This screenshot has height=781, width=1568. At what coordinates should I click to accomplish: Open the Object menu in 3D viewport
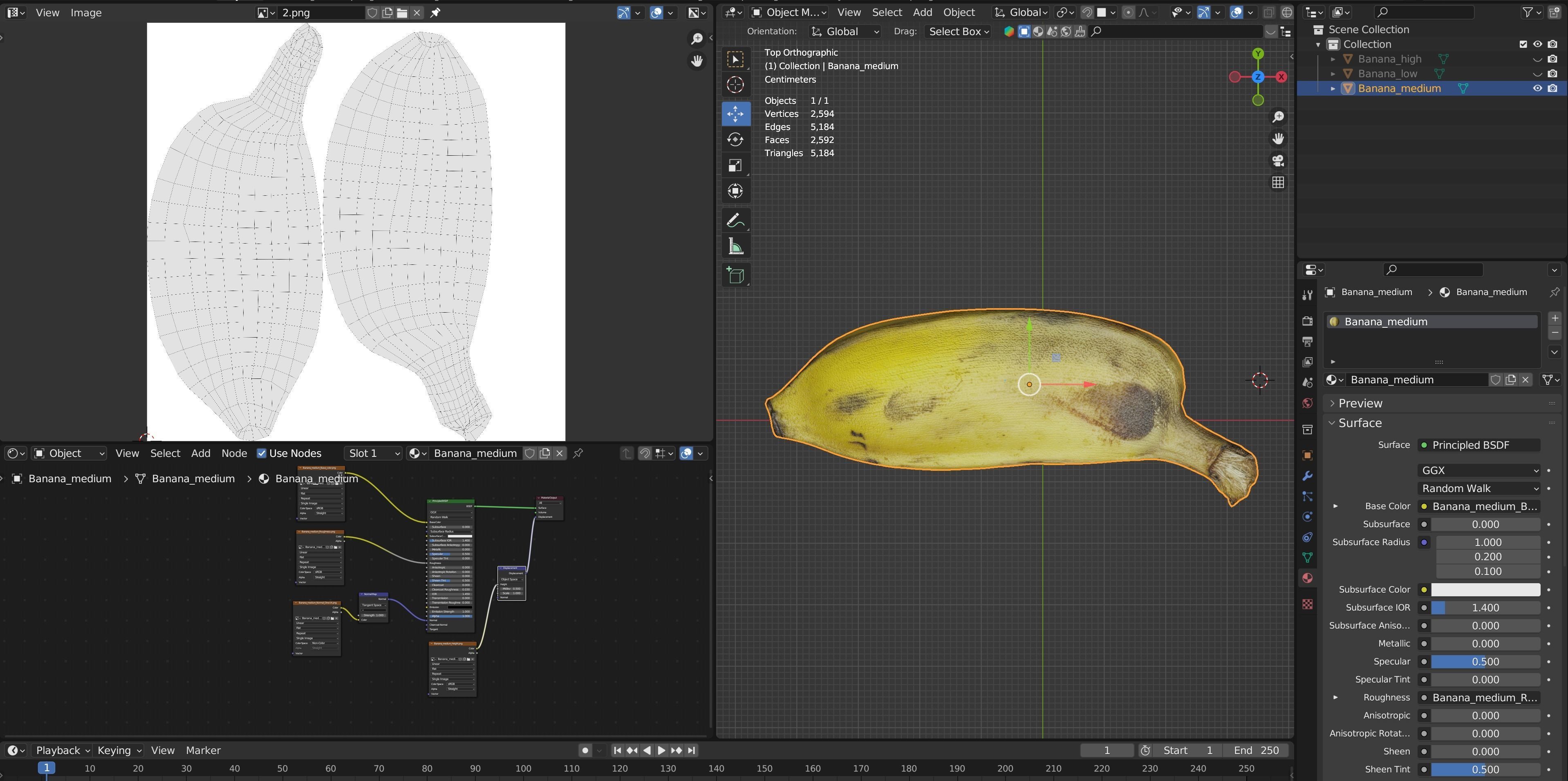(x=959, y=13)
